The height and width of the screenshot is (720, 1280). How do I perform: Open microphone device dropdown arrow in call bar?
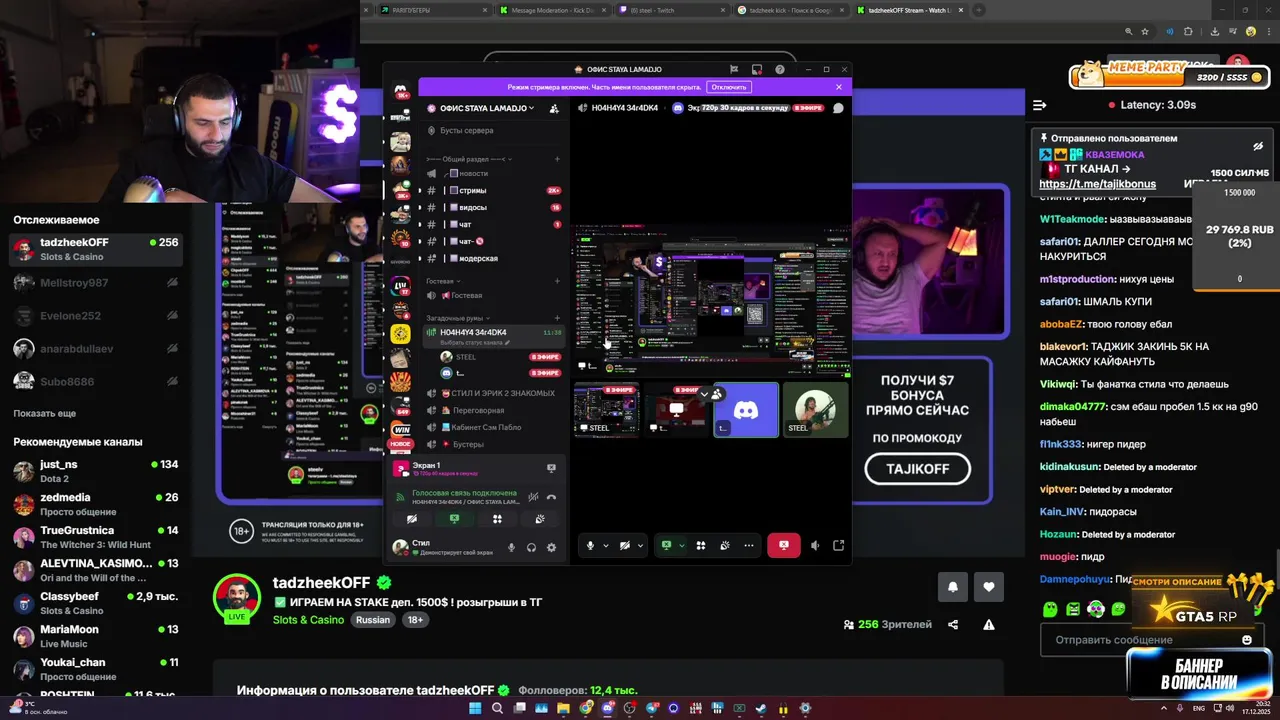605,545
